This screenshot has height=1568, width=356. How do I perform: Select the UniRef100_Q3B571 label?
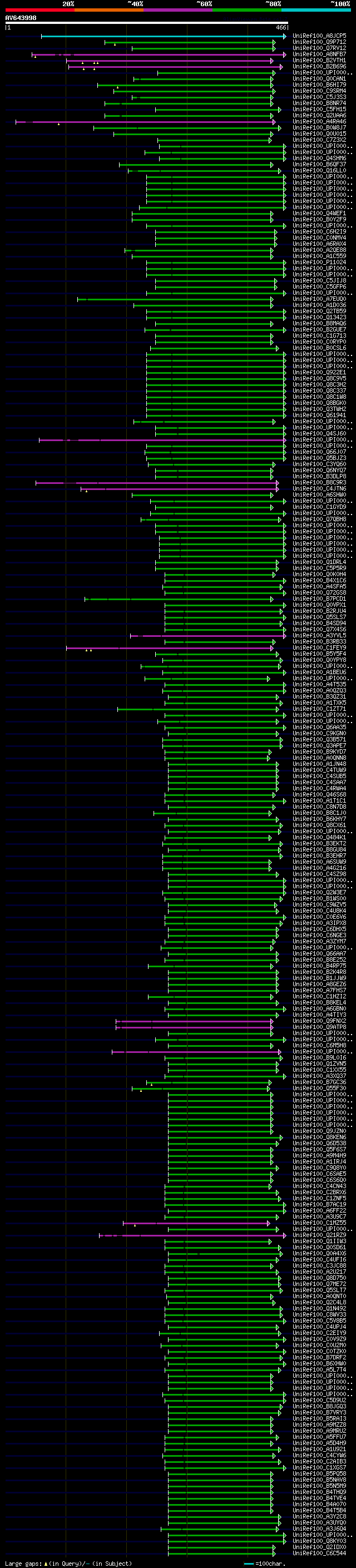pos(319,740)
